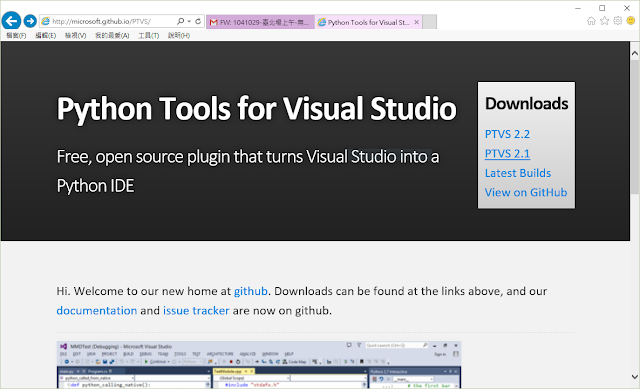Viewport: 640px width, 389px height.
Task: Click the browser Forward arrow button
Action: pos(30,21)
